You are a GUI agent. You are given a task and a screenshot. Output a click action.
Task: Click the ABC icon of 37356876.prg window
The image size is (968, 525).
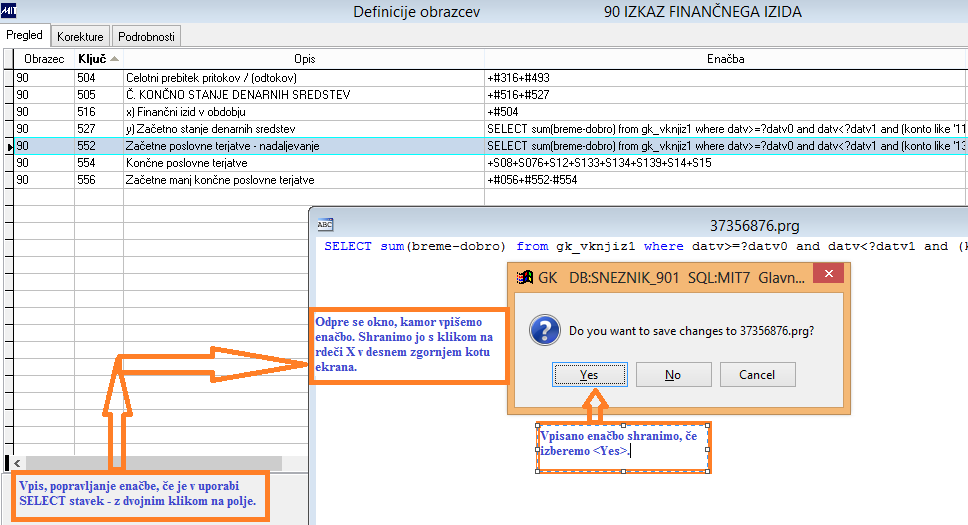pos(325,225)
